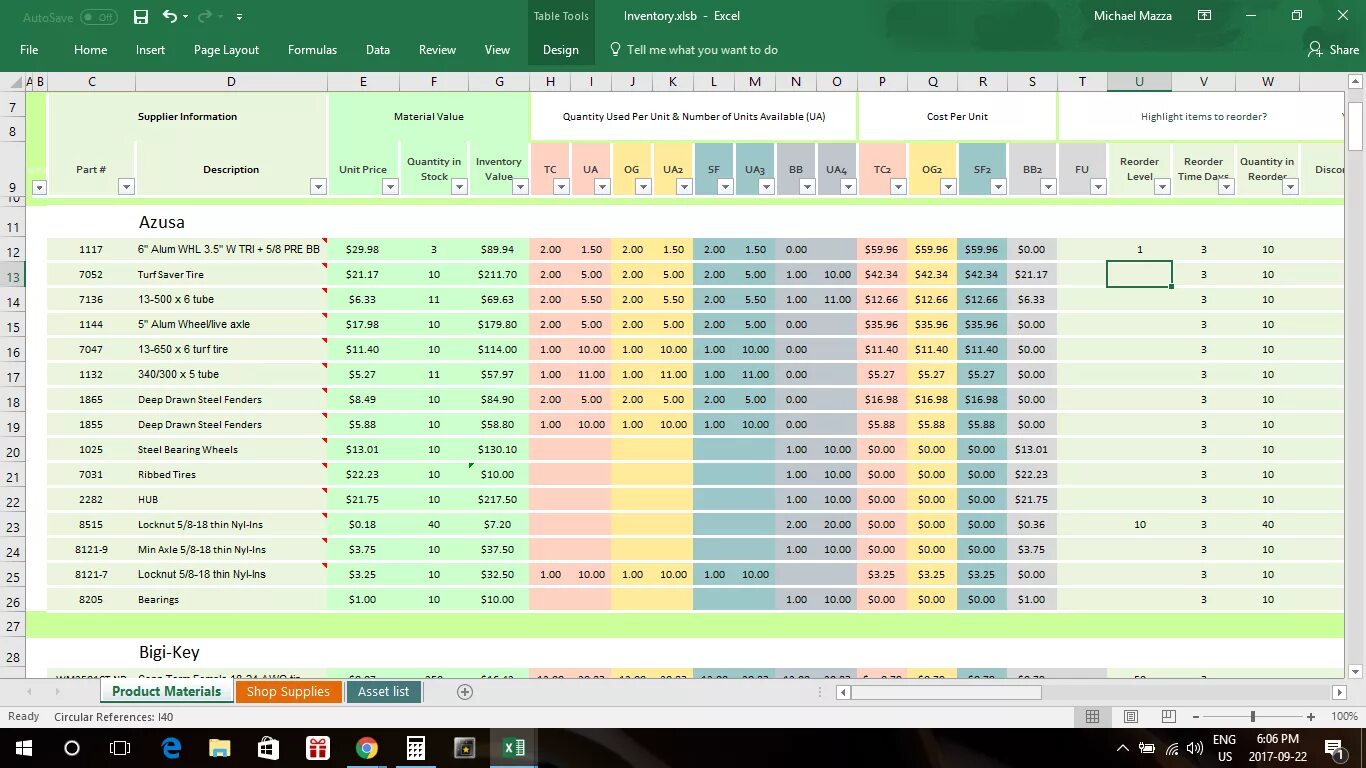
Task: Open the Quantity in Reorder filter dropdown
Action: pos(1290,186)
